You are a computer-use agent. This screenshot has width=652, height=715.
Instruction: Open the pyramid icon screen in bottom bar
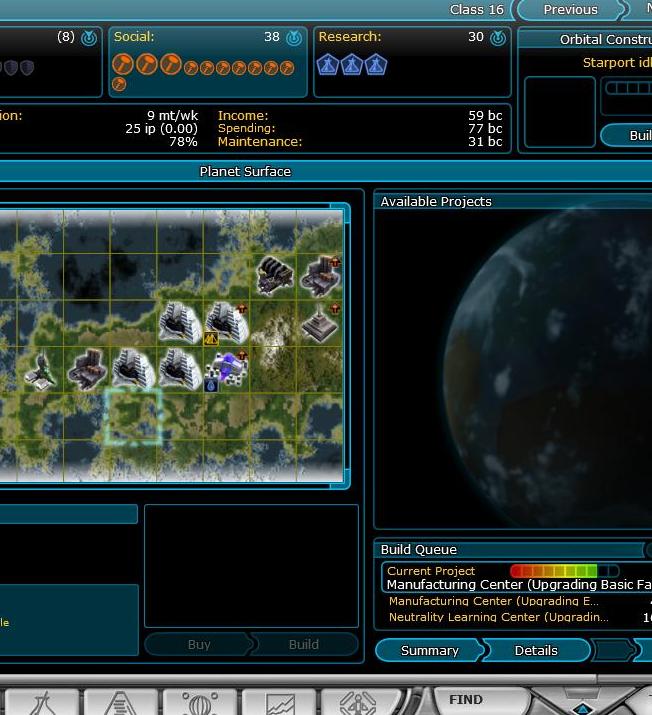pos(120,702)
